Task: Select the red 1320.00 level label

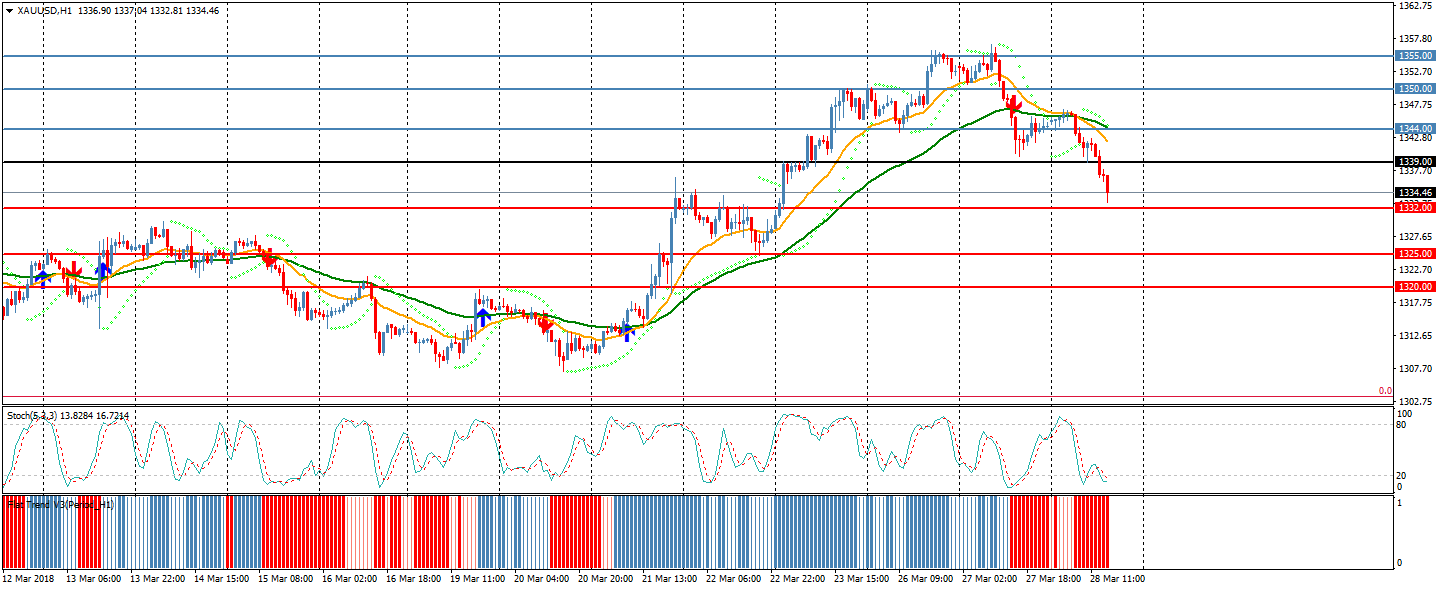Action: click(x=1415, y=287)
